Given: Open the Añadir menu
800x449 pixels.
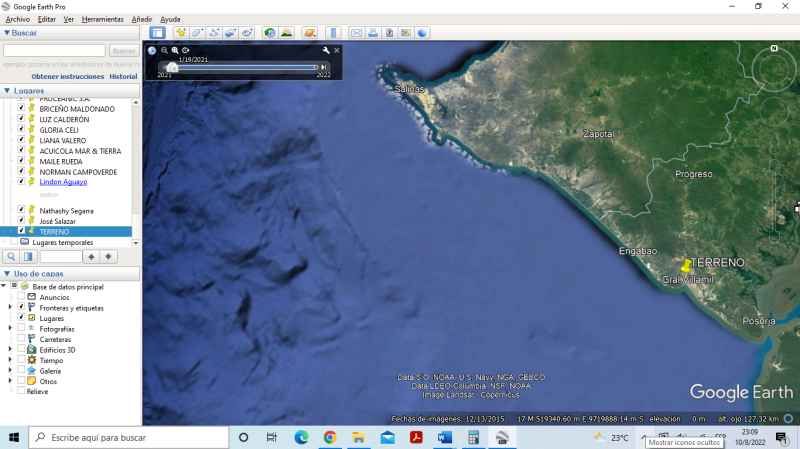Looking at the screenshot, I should tap(142, 19).
